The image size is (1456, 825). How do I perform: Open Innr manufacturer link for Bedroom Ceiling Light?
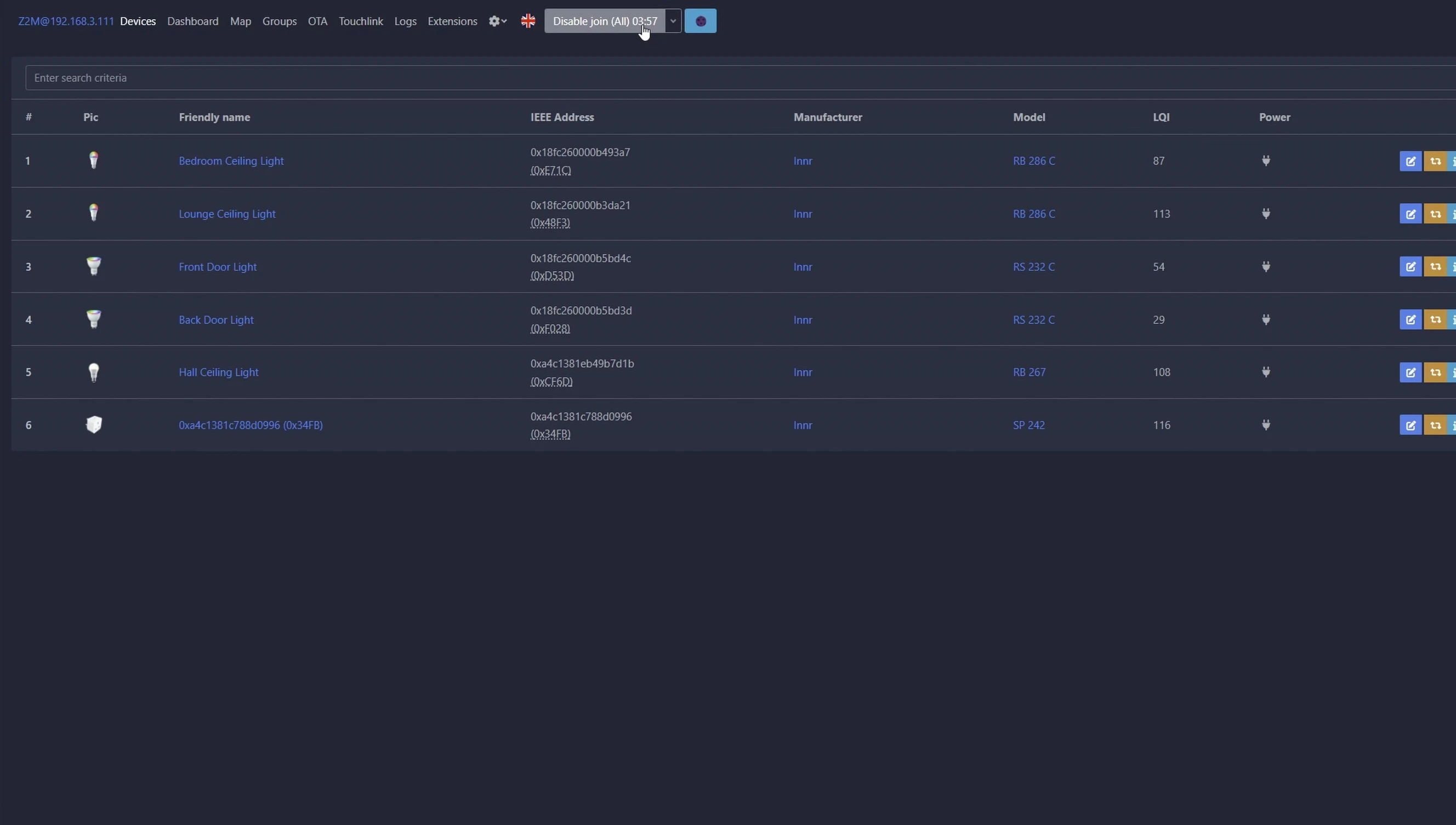click(x=803, y=161)
